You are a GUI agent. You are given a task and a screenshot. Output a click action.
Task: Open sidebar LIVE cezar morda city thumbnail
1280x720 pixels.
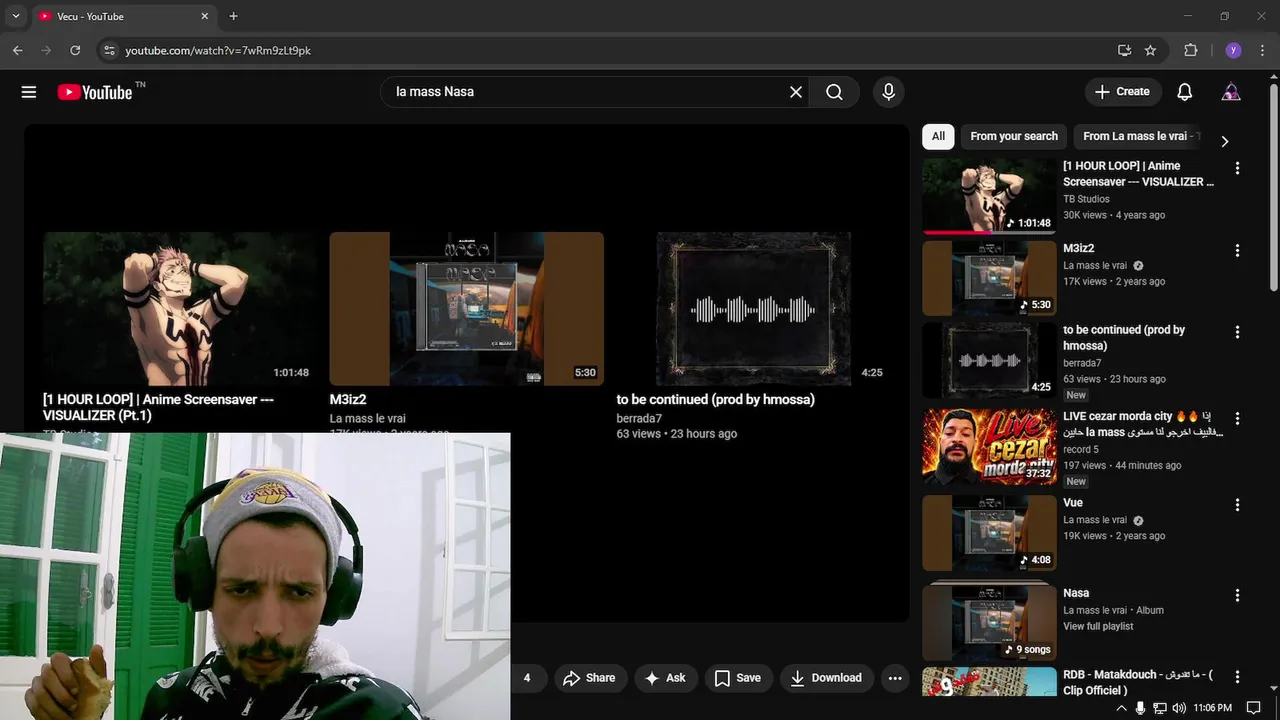[x=989, y=447]
